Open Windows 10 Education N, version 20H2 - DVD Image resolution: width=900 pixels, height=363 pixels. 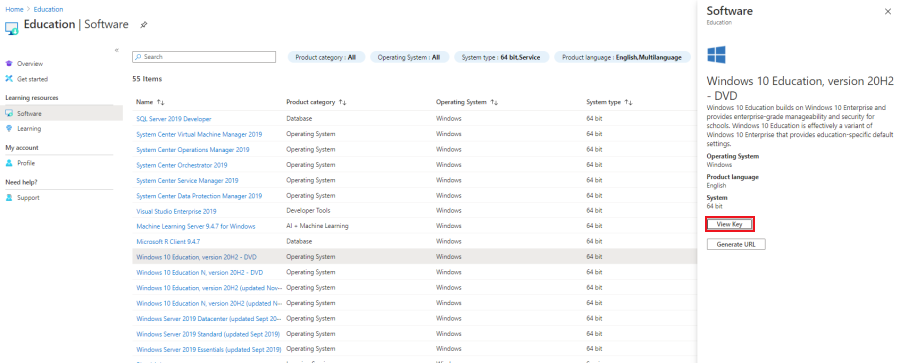(200, 272)
